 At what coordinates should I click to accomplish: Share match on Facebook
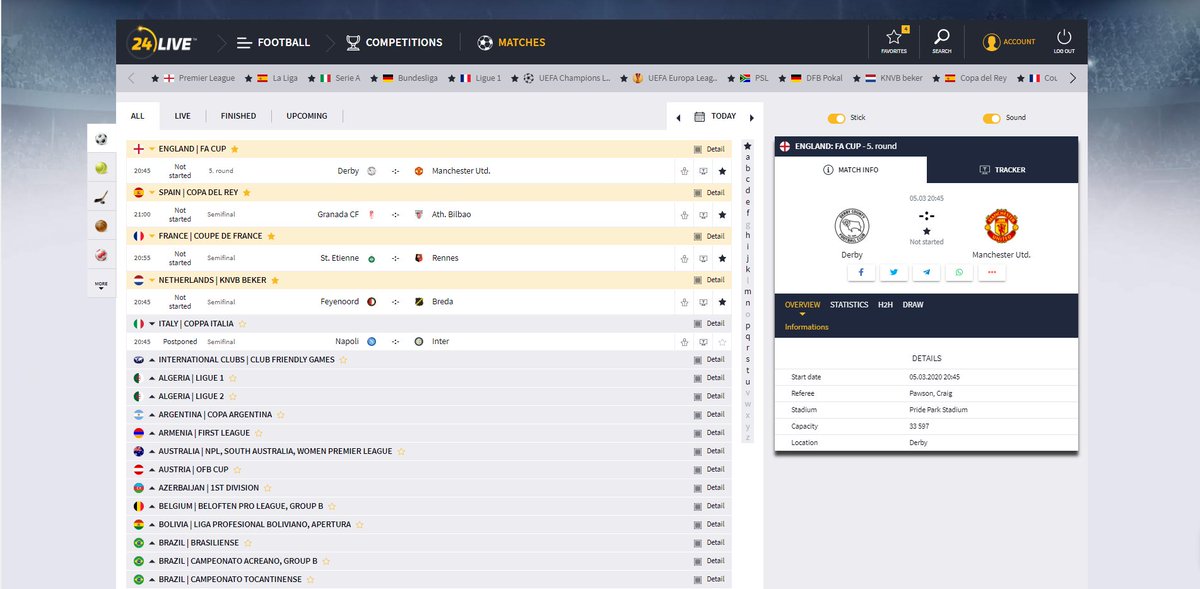coord(861,272)
